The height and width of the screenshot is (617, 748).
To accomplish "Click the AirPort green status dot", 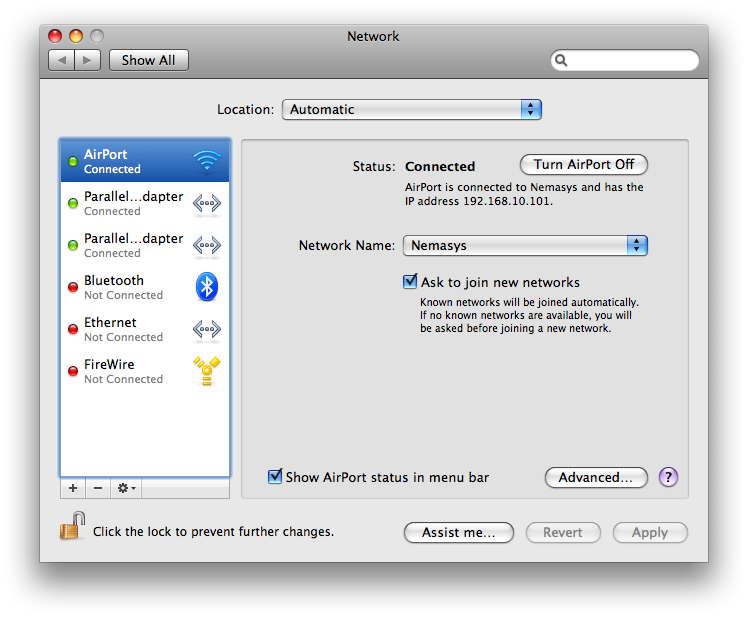I will 73,161.
